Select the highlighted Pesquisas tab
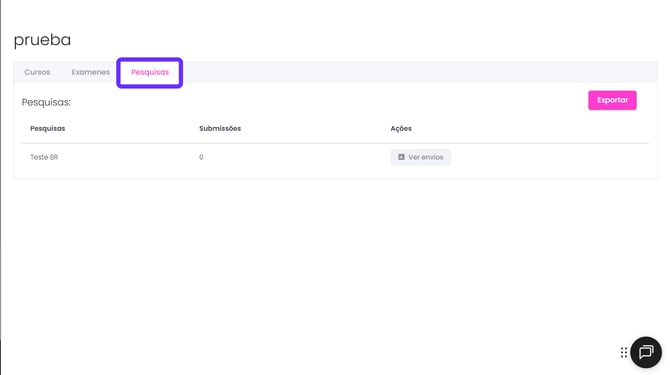The image size is (670, 375). pos(150,72)
